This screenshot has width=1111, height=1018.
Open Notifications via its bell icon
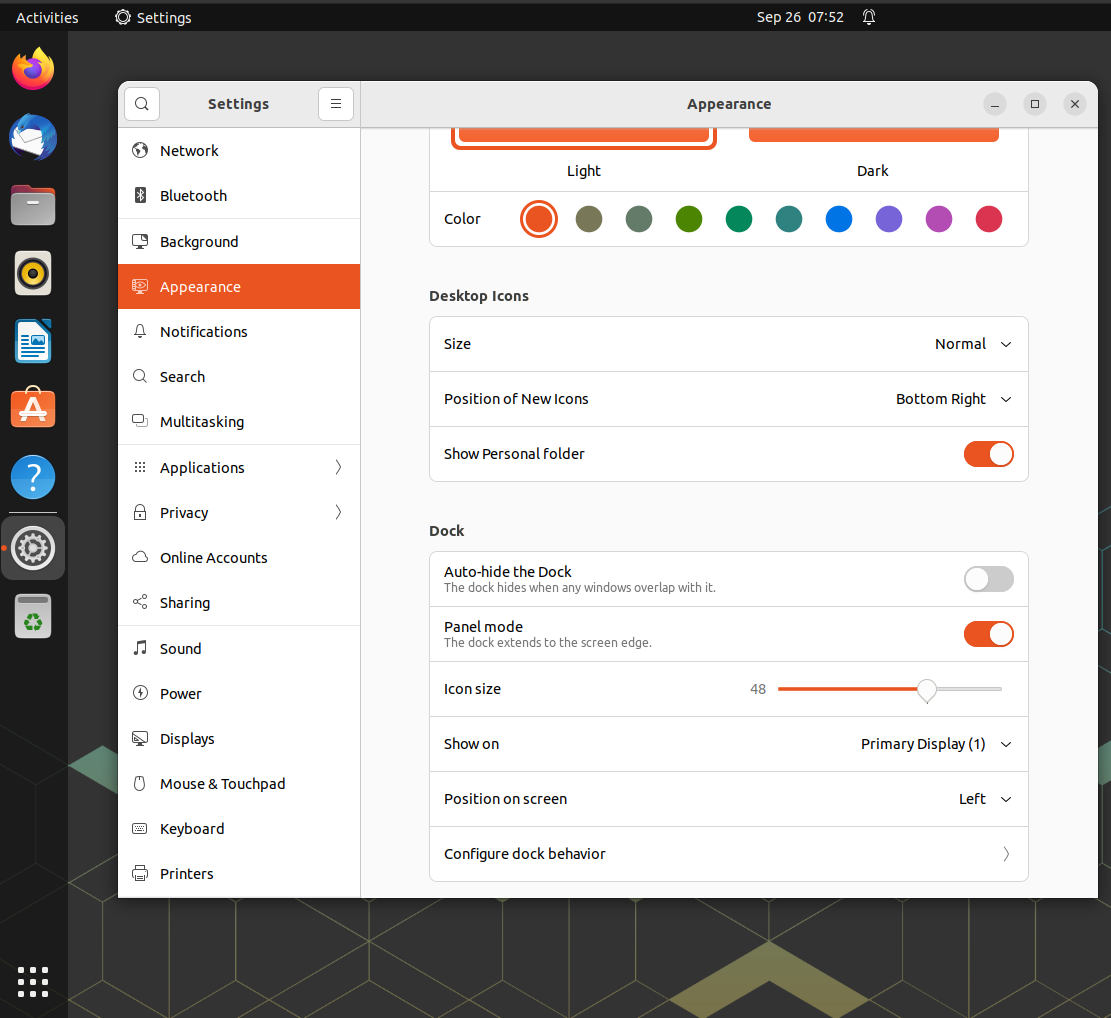pyautogui.click(x=140, y=331)
